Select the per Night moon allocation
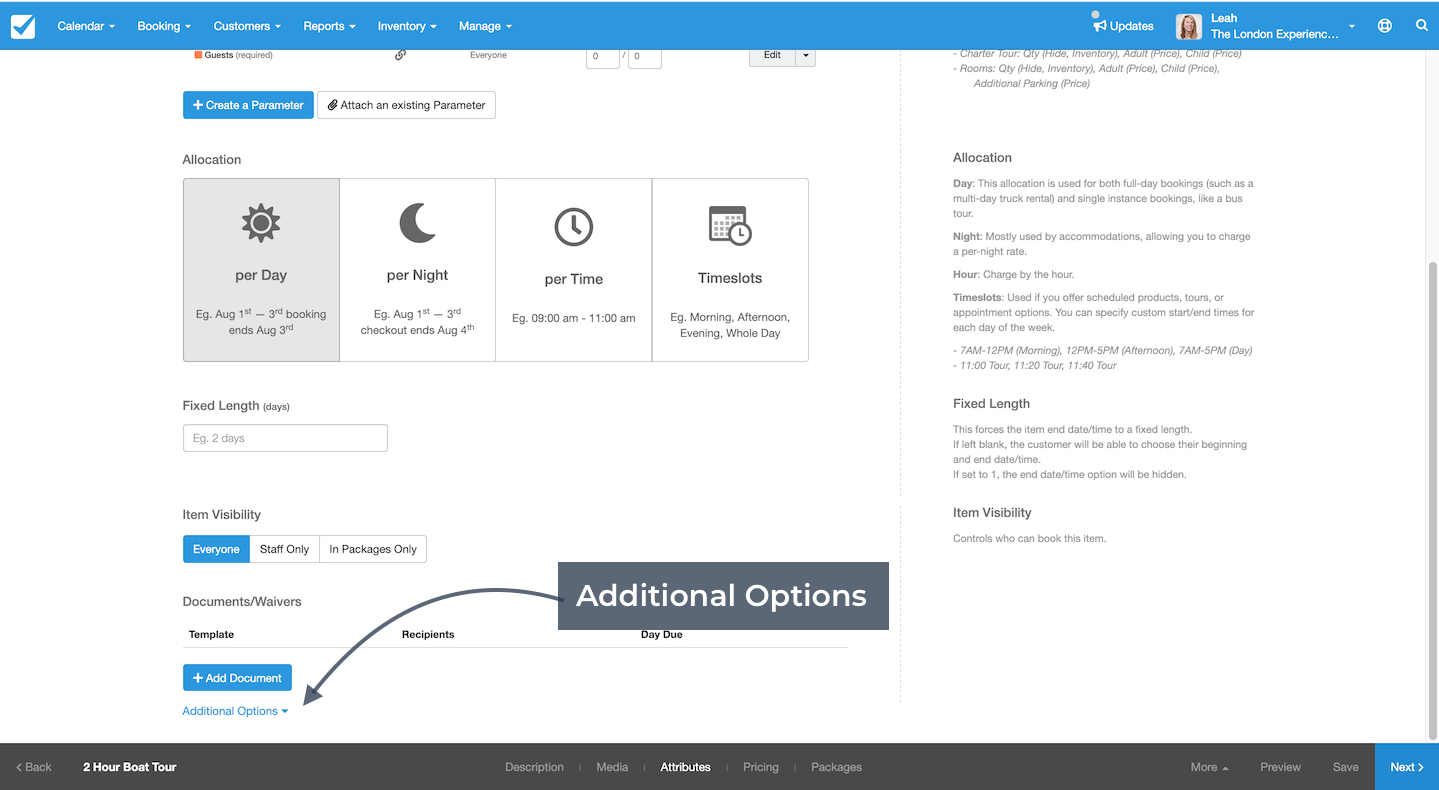1439x790 pixels. [418, 270]
